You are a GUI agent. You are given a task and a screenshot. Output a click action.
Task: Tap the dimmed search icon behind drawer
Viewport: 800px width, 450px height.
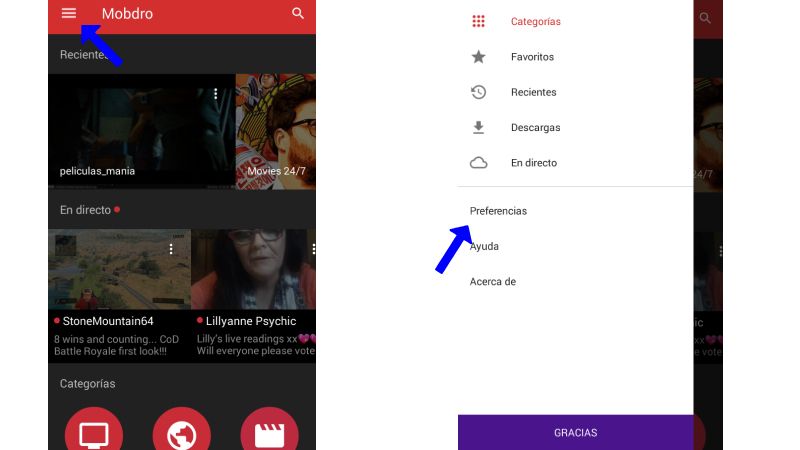(705, 18)
